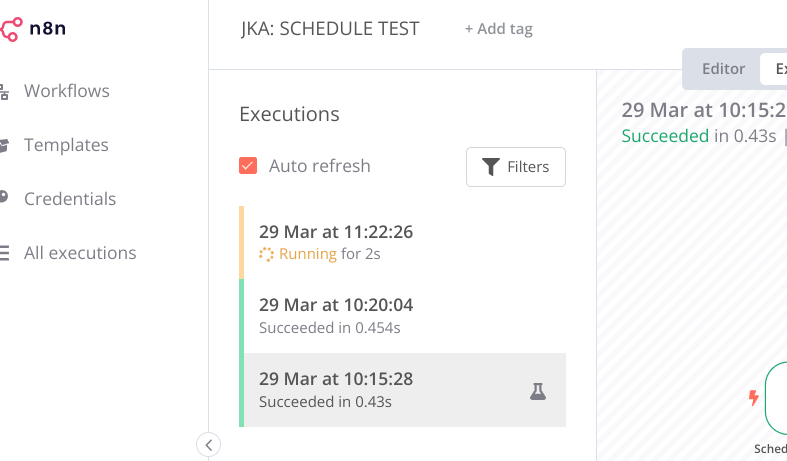Select the 29 Mar 10:15:28 execution
This screenshot has width=787, height=461.
coord(403,390)
